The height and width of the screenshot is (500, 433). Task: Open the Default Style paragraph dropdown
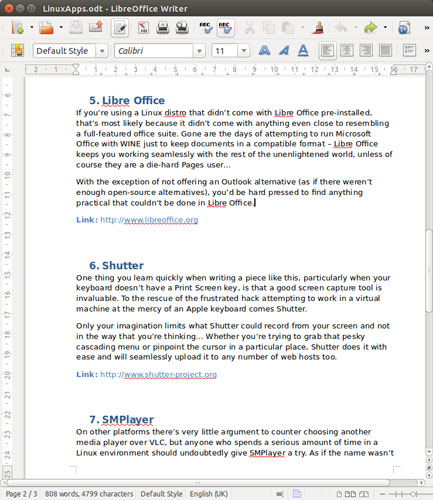(102, 51)
